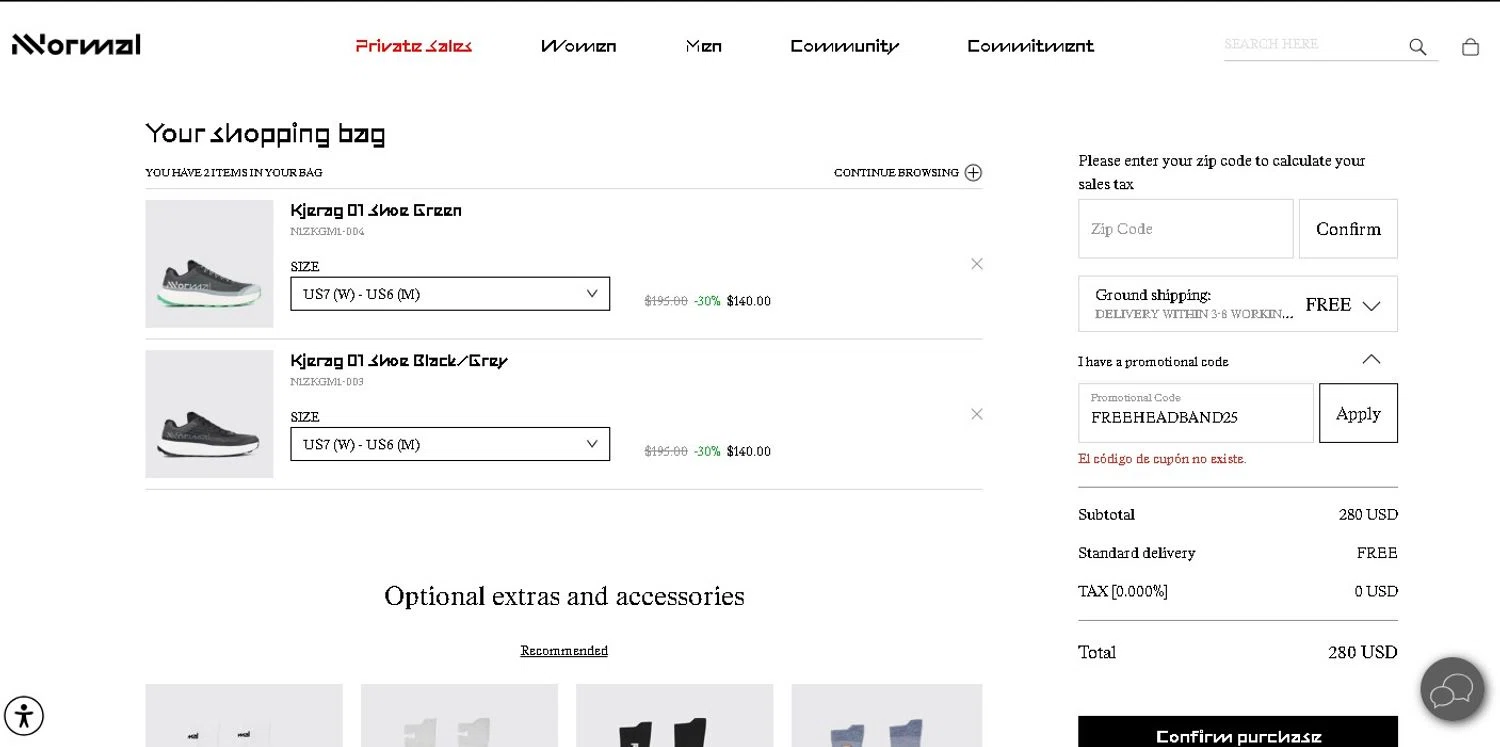Open the Women menu
1500x747 pixels.
578,46
